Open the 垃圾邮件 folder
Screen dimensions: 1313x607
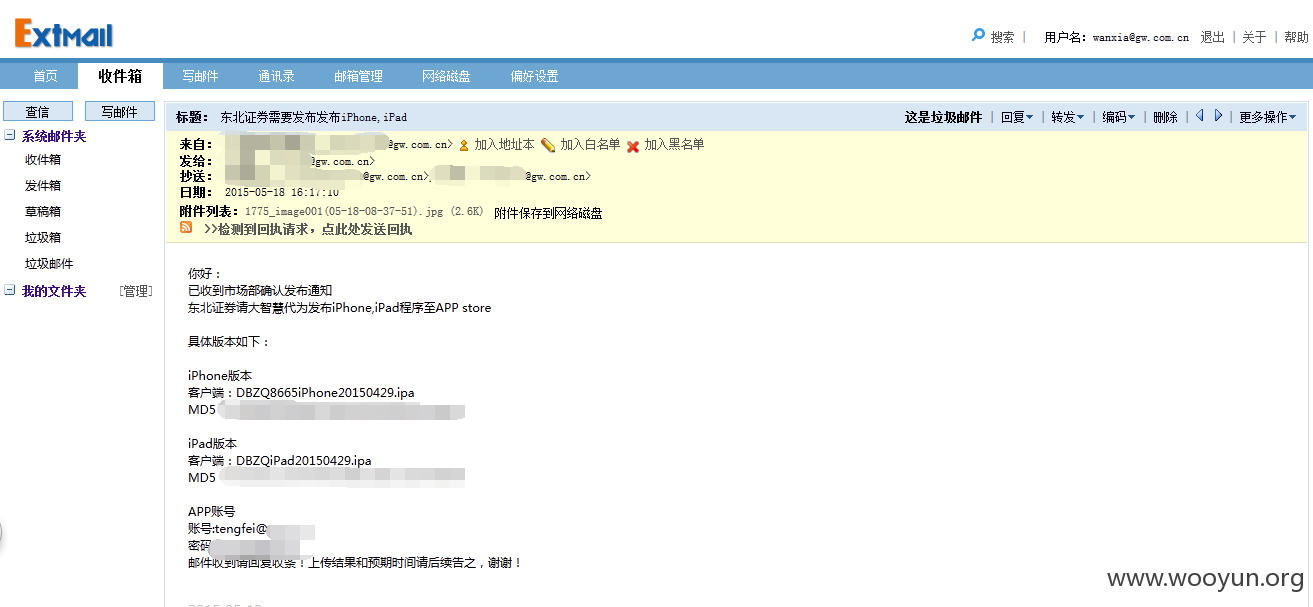[x=49, y=263]
